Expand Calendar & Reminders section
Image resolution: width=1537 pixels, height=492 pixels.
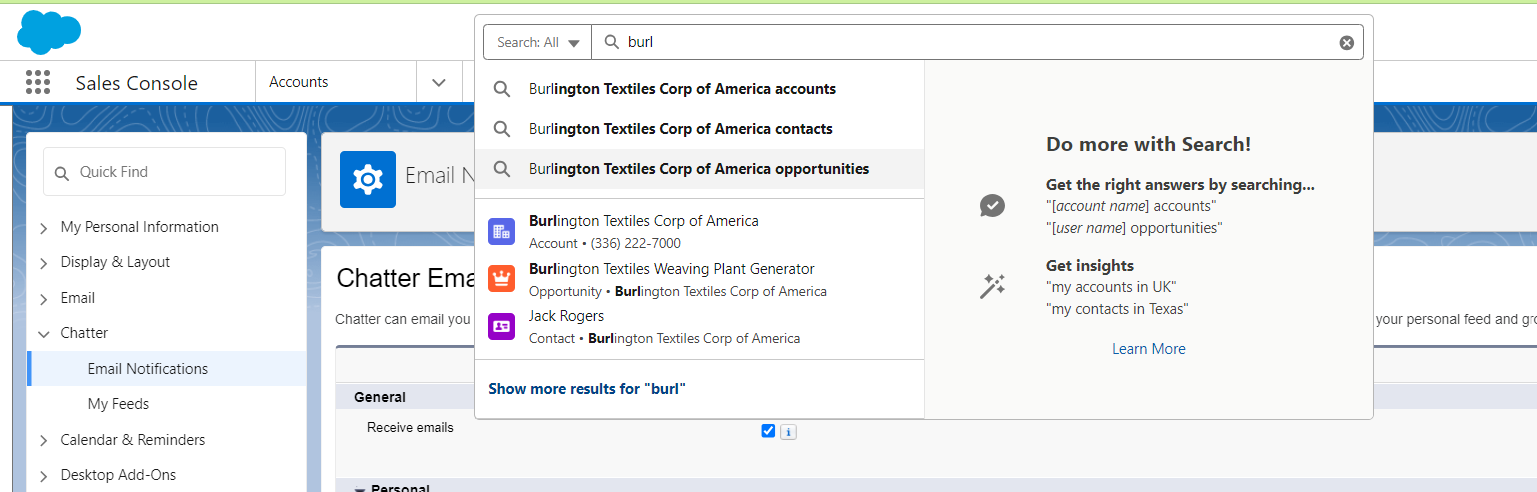44,441
